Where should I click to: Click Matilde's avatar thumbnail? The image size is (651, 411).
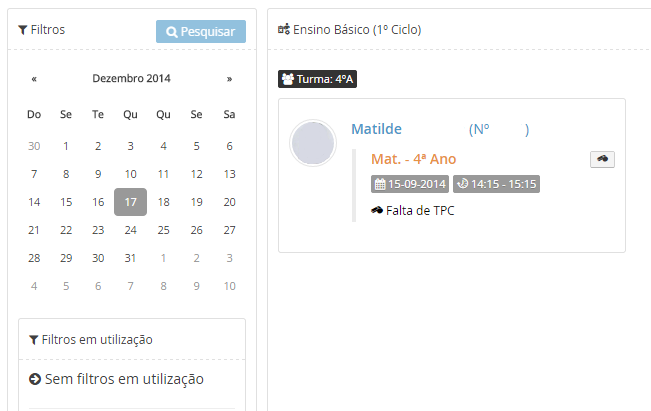tap(312, 144)
